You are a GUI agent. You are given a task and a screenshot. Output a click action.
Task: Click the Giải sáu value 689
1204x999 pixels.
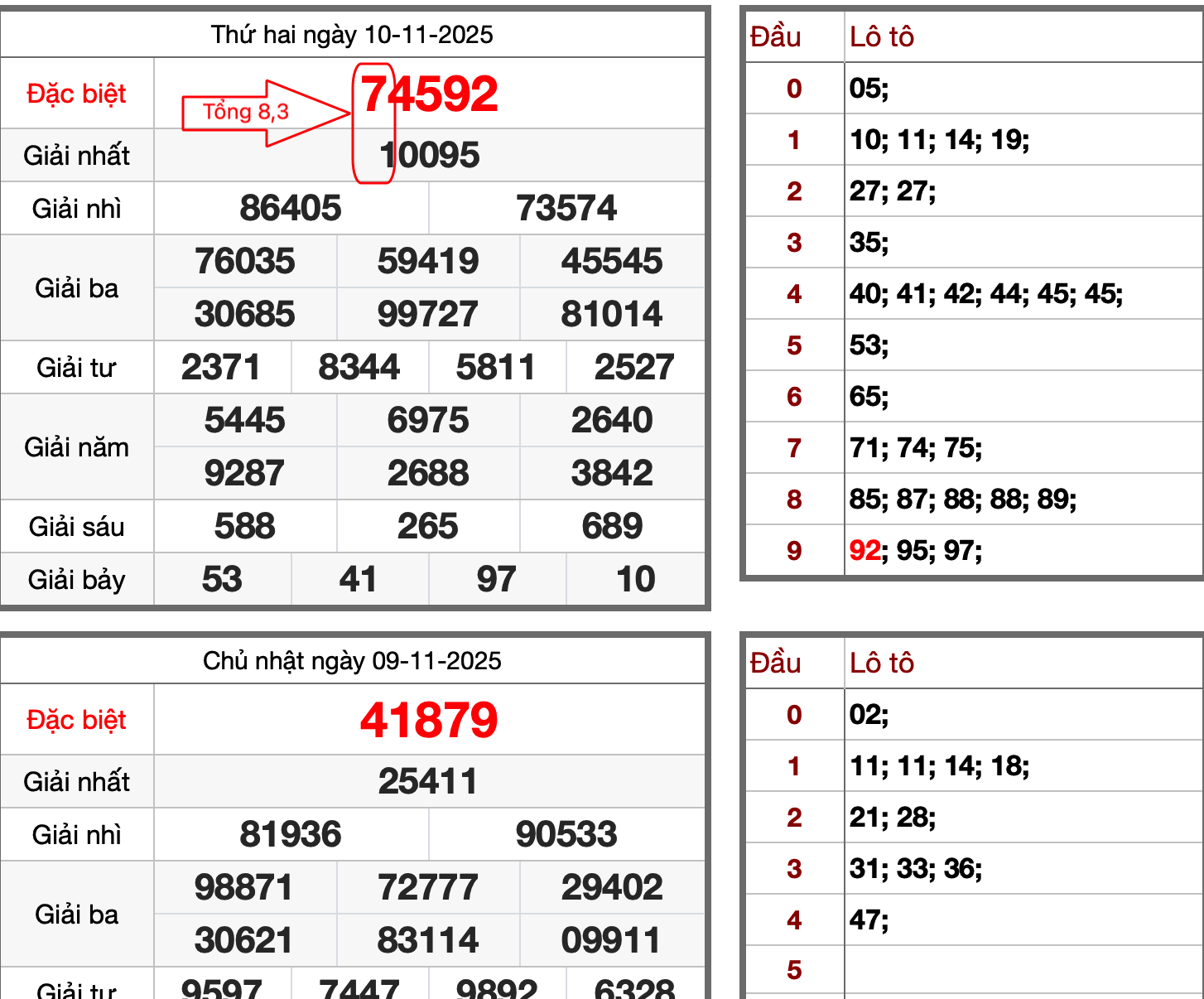click(613, 525)
